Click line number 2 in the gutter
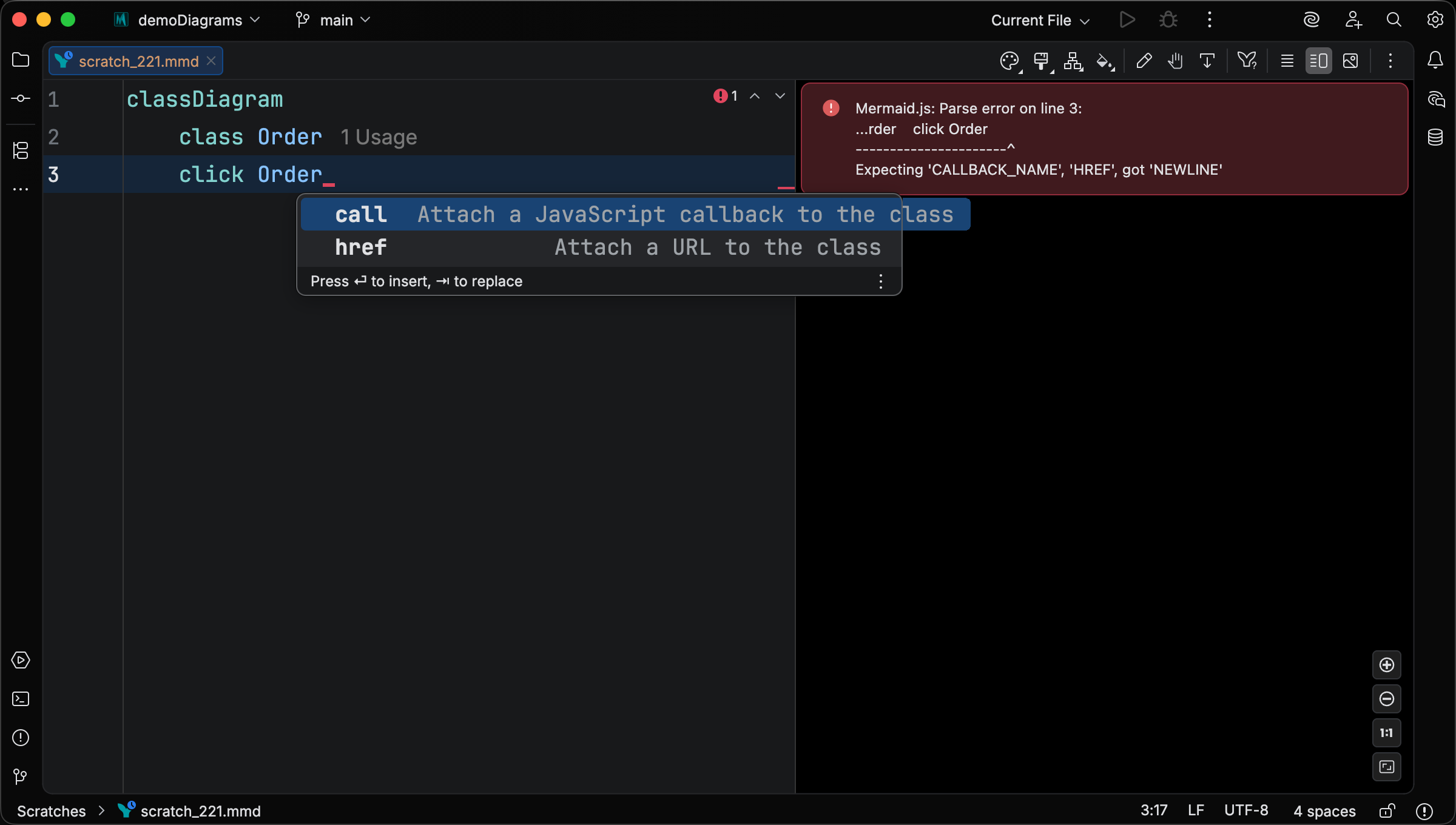This screenshot has height=825, width=1456. tap(53, 137)
